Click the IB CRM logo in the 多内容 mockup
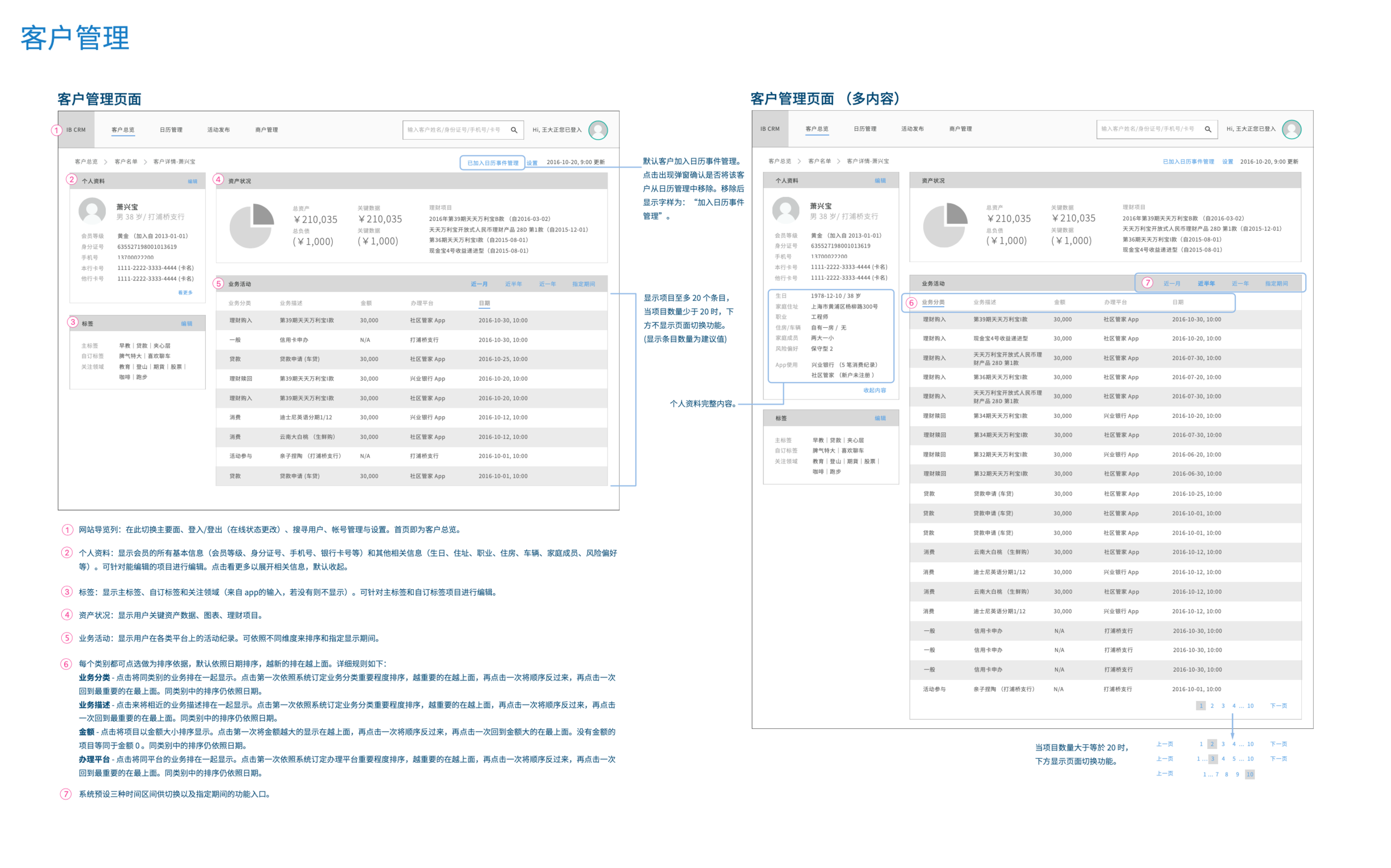The width and height of the screenshot is (1391, 868). tap(771, 129)
